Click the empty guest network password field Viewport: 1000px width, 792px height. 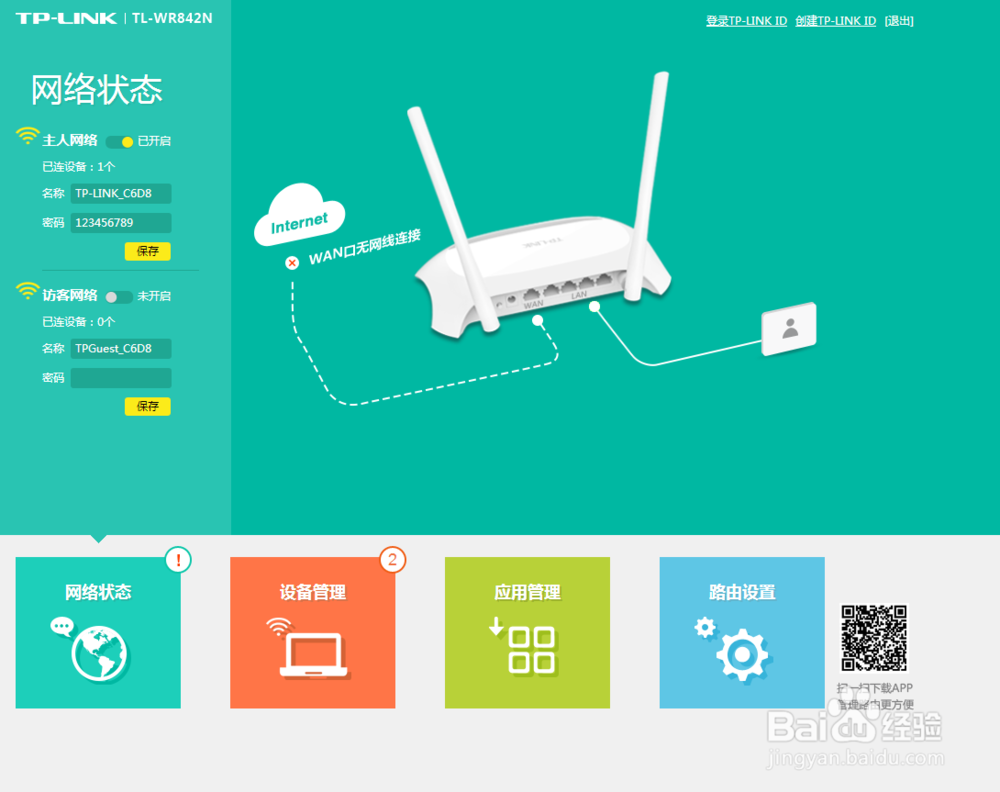(x=121, y=378)
